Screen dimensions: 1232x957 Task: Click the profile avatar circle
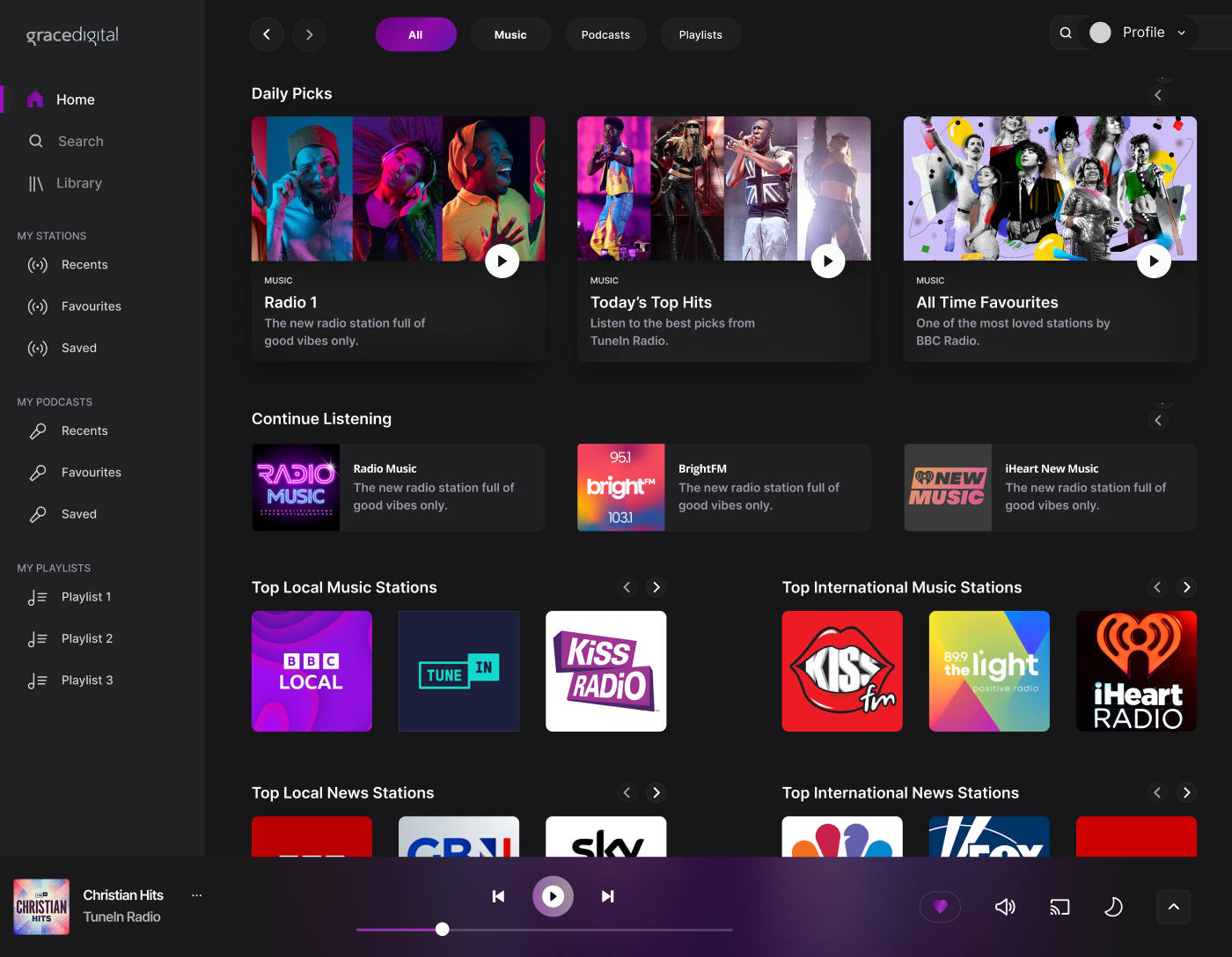1100,33
